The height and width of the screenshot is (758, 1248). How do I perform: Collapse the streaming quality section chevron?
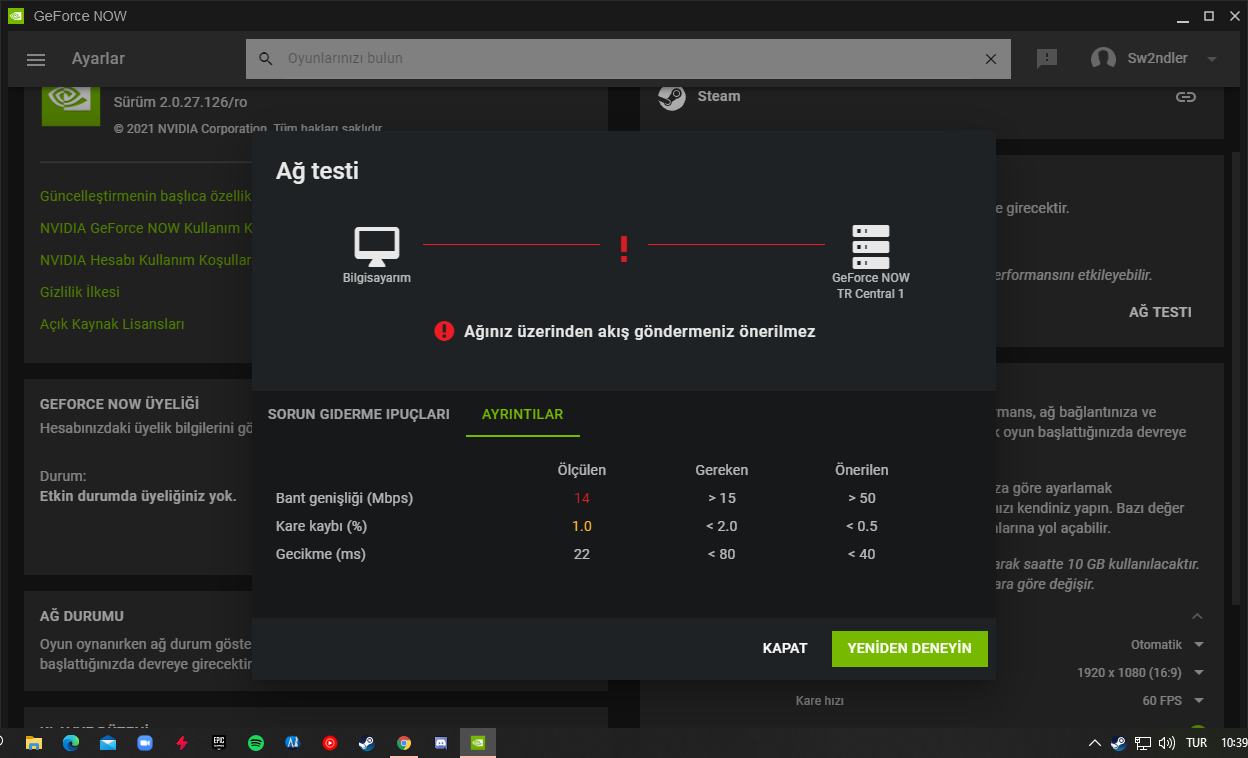(x=1197, y=616)
